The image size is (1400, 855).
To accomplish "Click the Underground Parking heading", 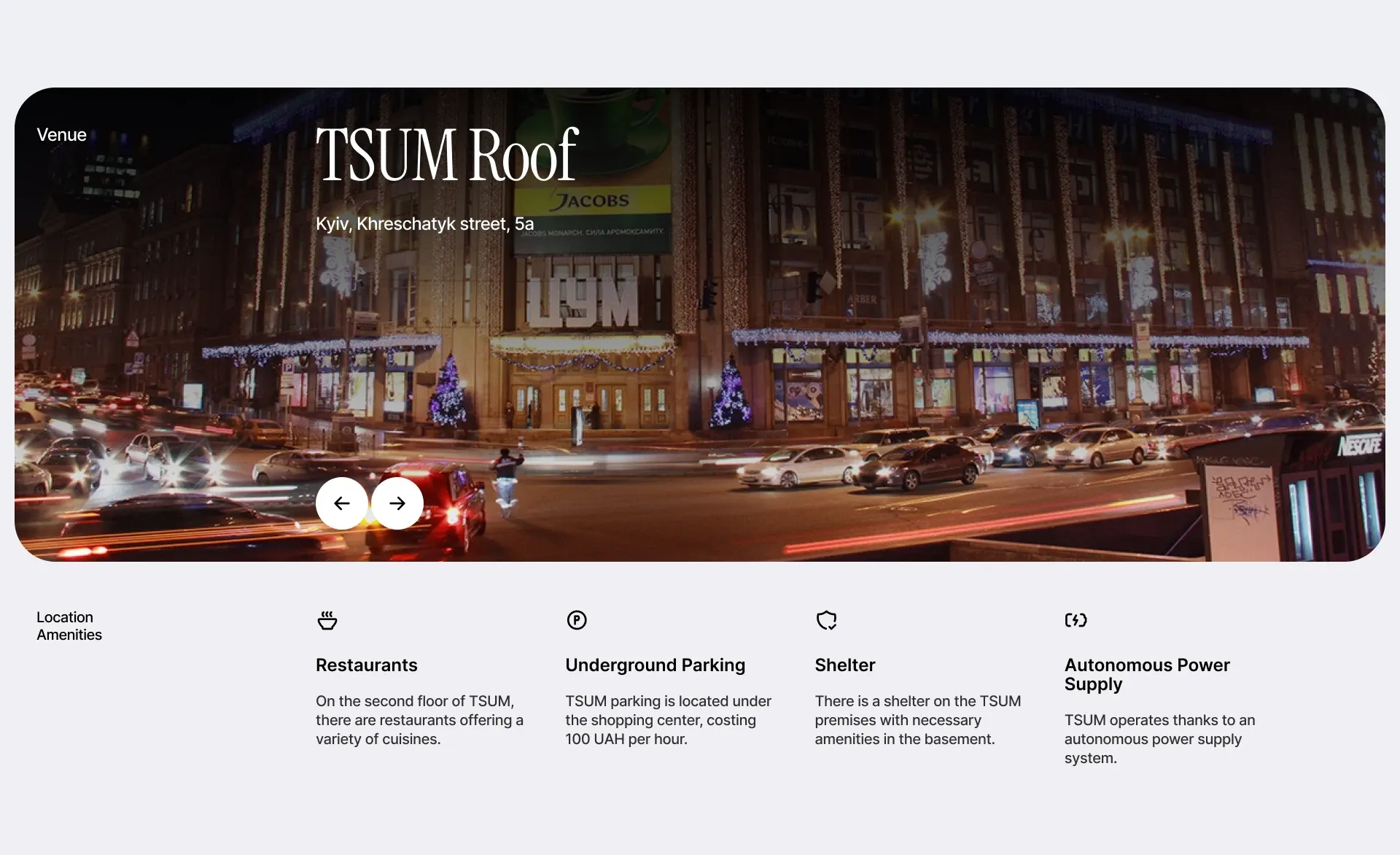I will coord(655,665).
